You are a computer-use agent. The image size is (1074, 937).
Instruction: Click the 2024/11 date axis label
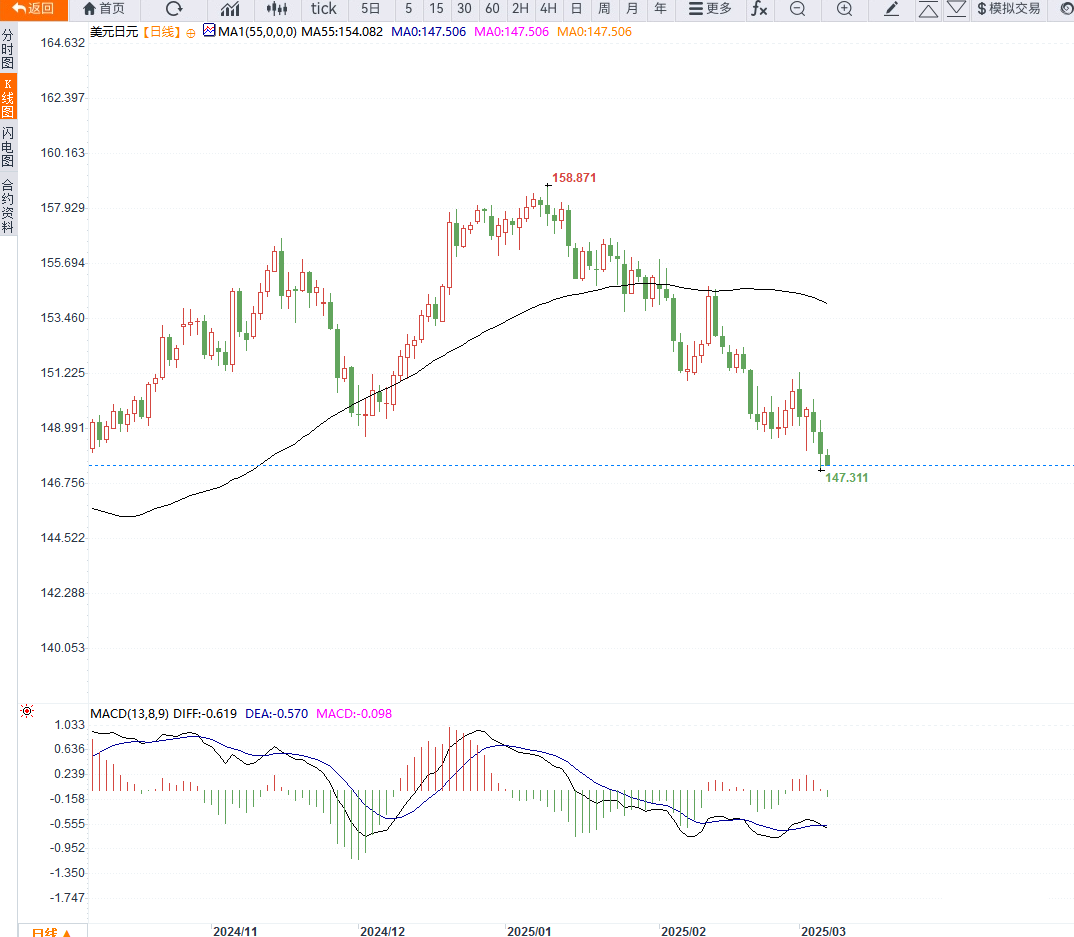point(235,932)
